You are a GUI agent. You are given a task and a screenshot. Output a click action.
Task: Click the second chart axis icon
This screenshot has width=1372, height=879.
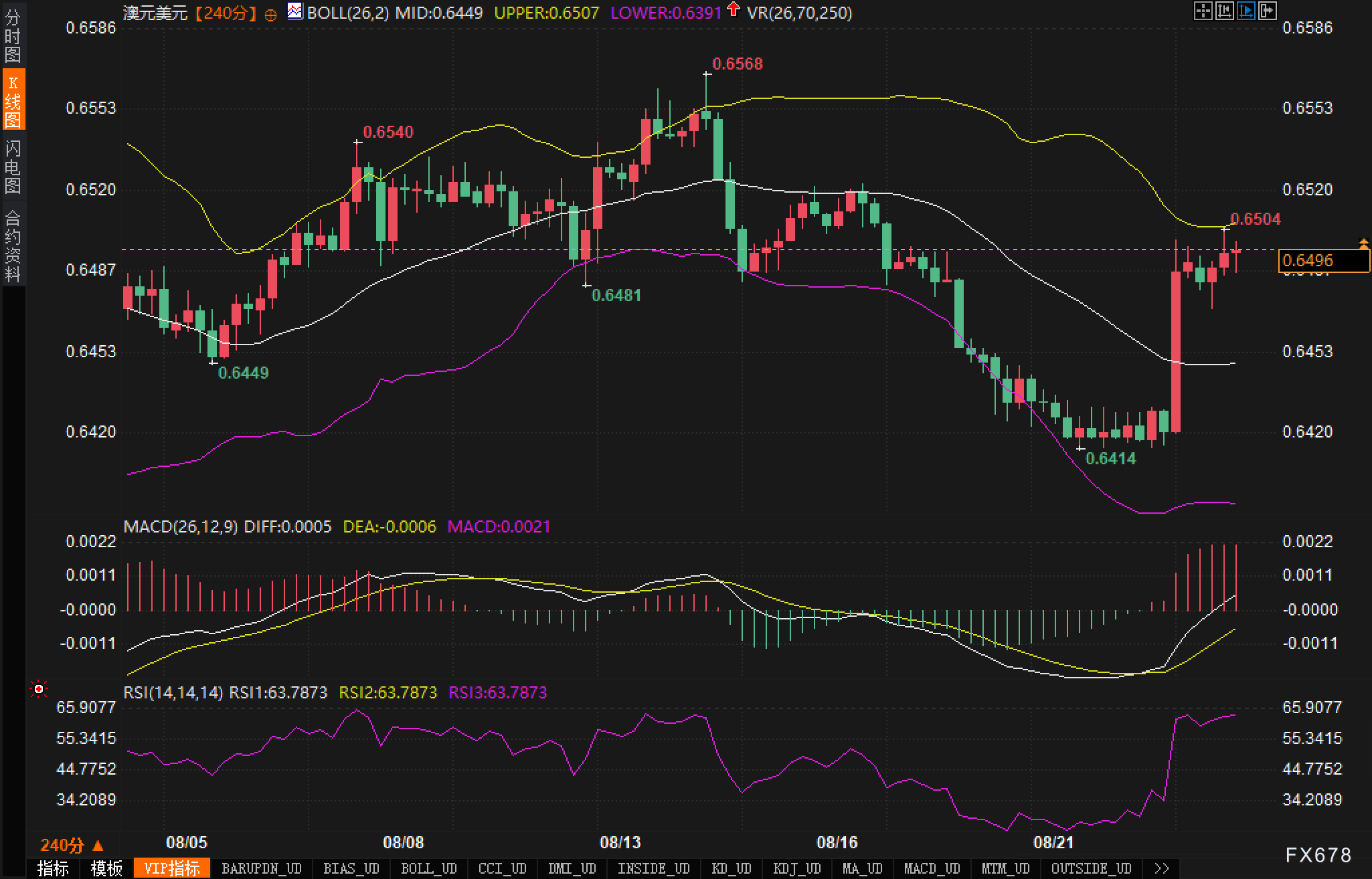click(1224, 11)
